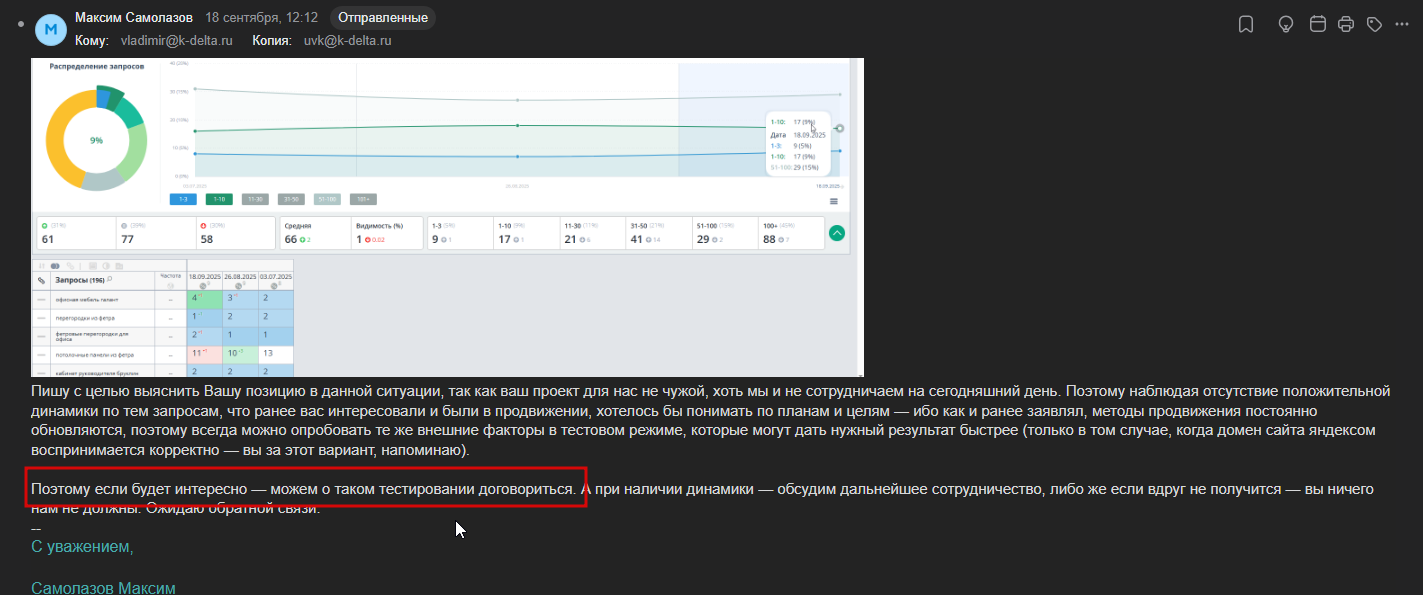Toggle the read/unread dot beside the avatar

coord(21,23)
